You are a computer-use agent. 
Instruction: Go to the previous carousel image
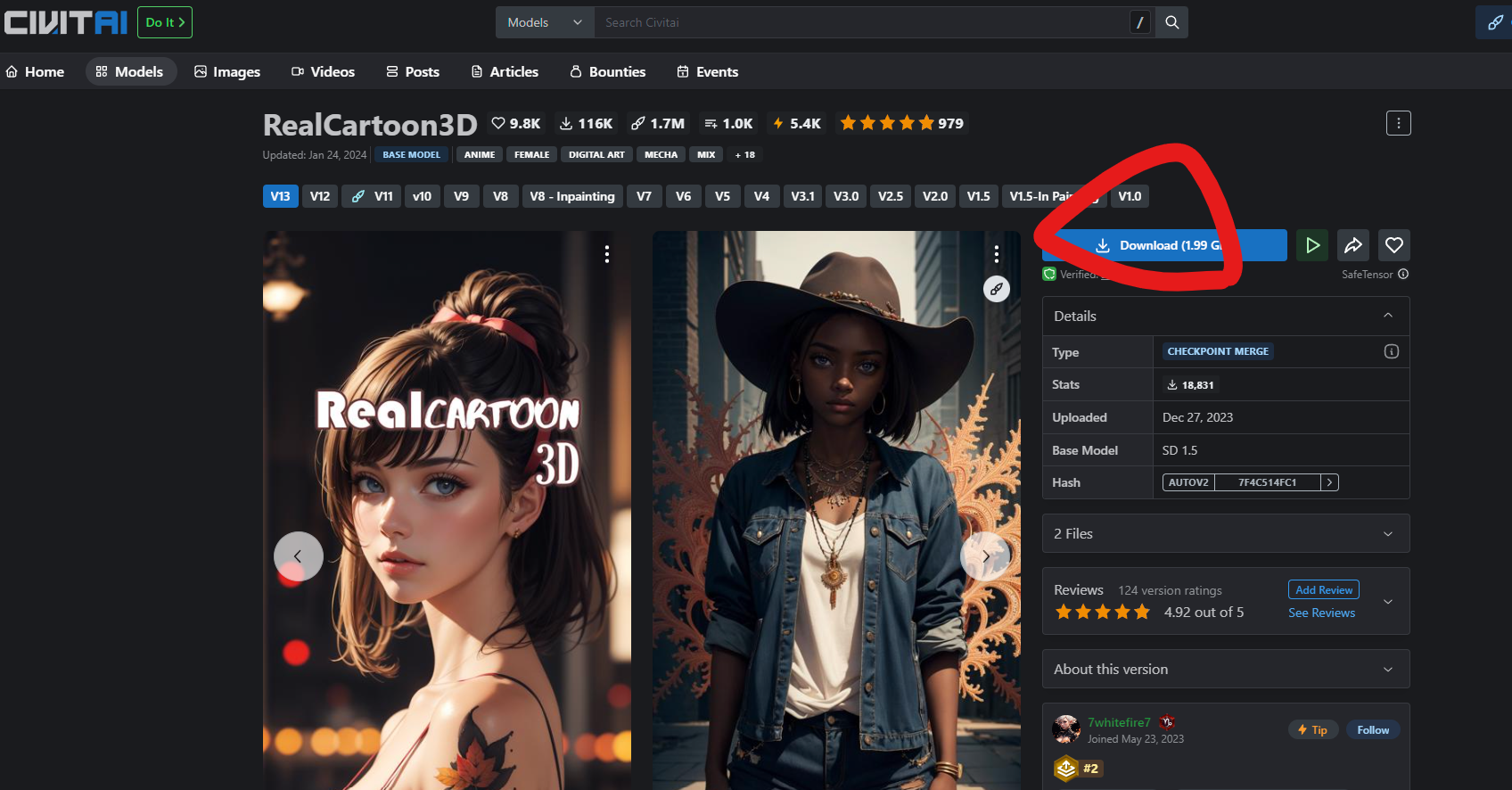coord(298,556)
